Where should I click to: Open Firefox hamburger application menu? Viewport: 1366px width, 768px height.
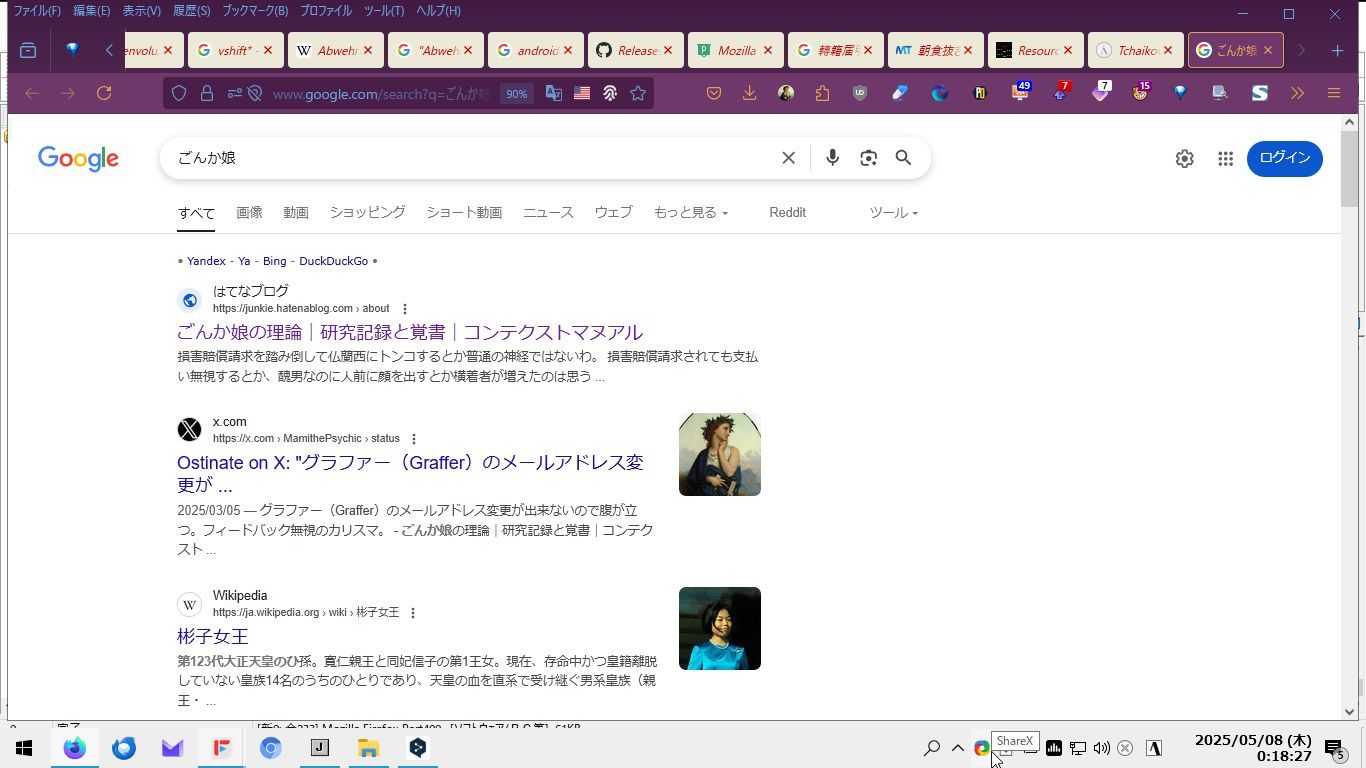[x=1334, y=93]
